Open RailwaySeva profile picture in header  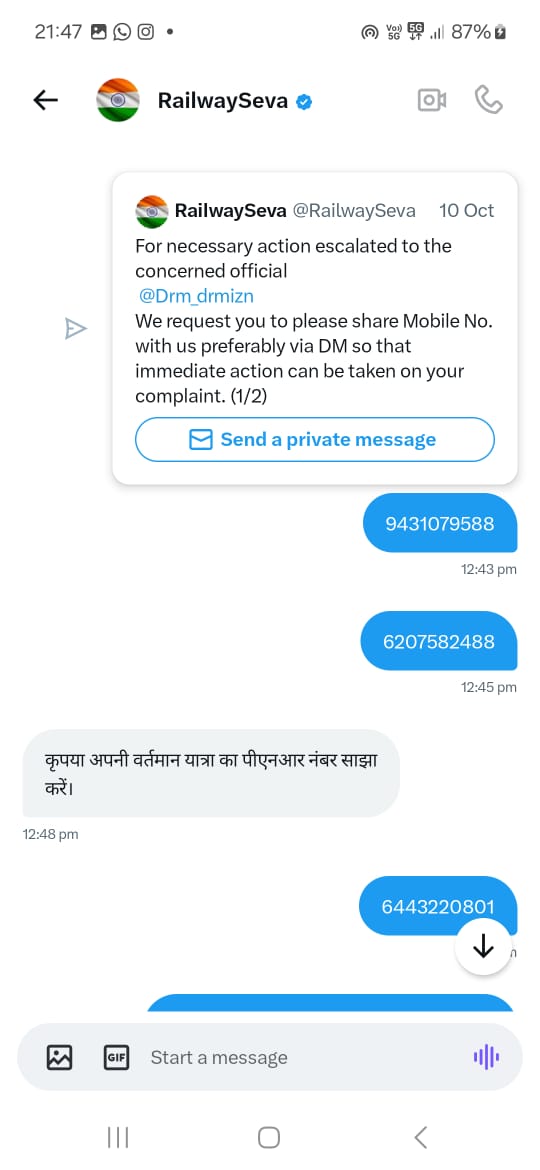tap(118, 100)
